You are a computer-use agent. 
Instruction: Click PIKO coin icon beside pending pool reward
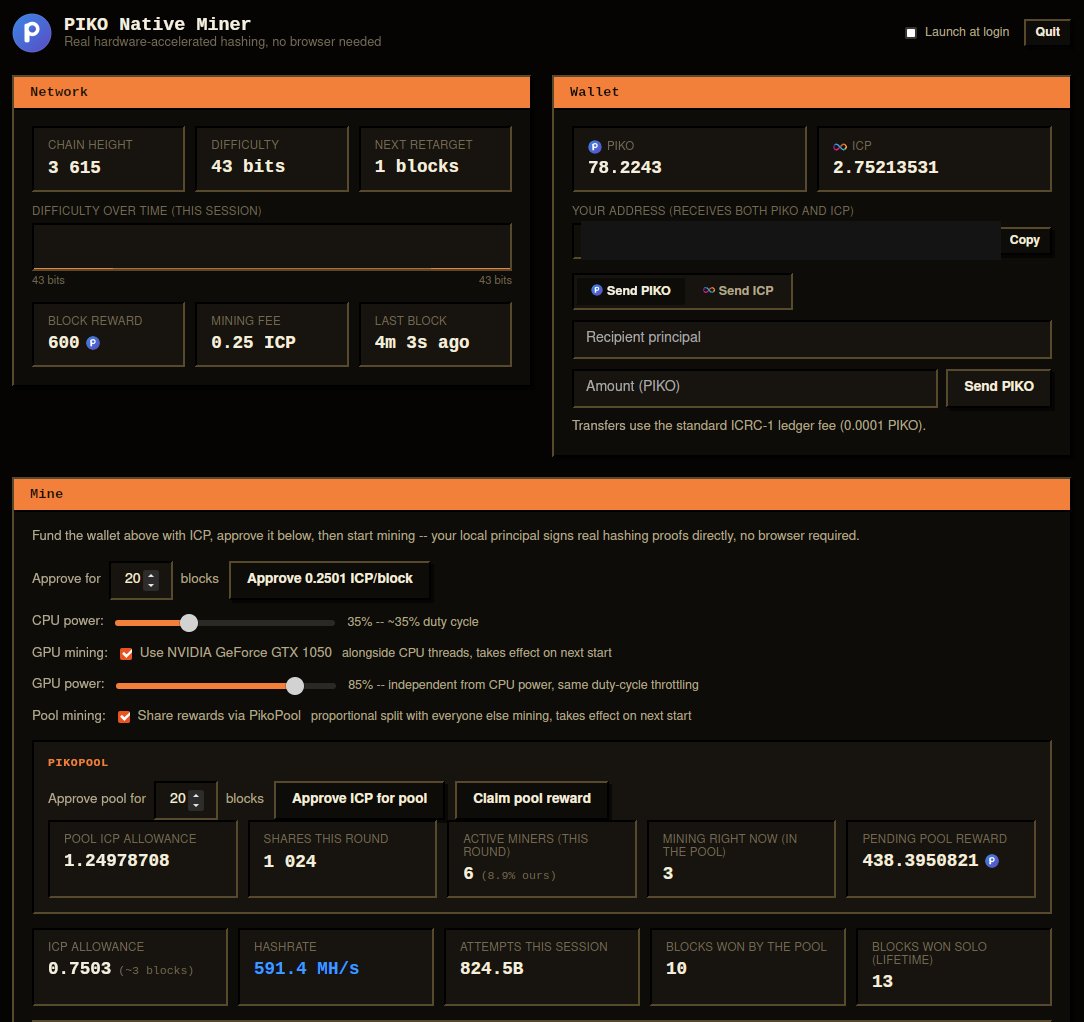point(992,861)
